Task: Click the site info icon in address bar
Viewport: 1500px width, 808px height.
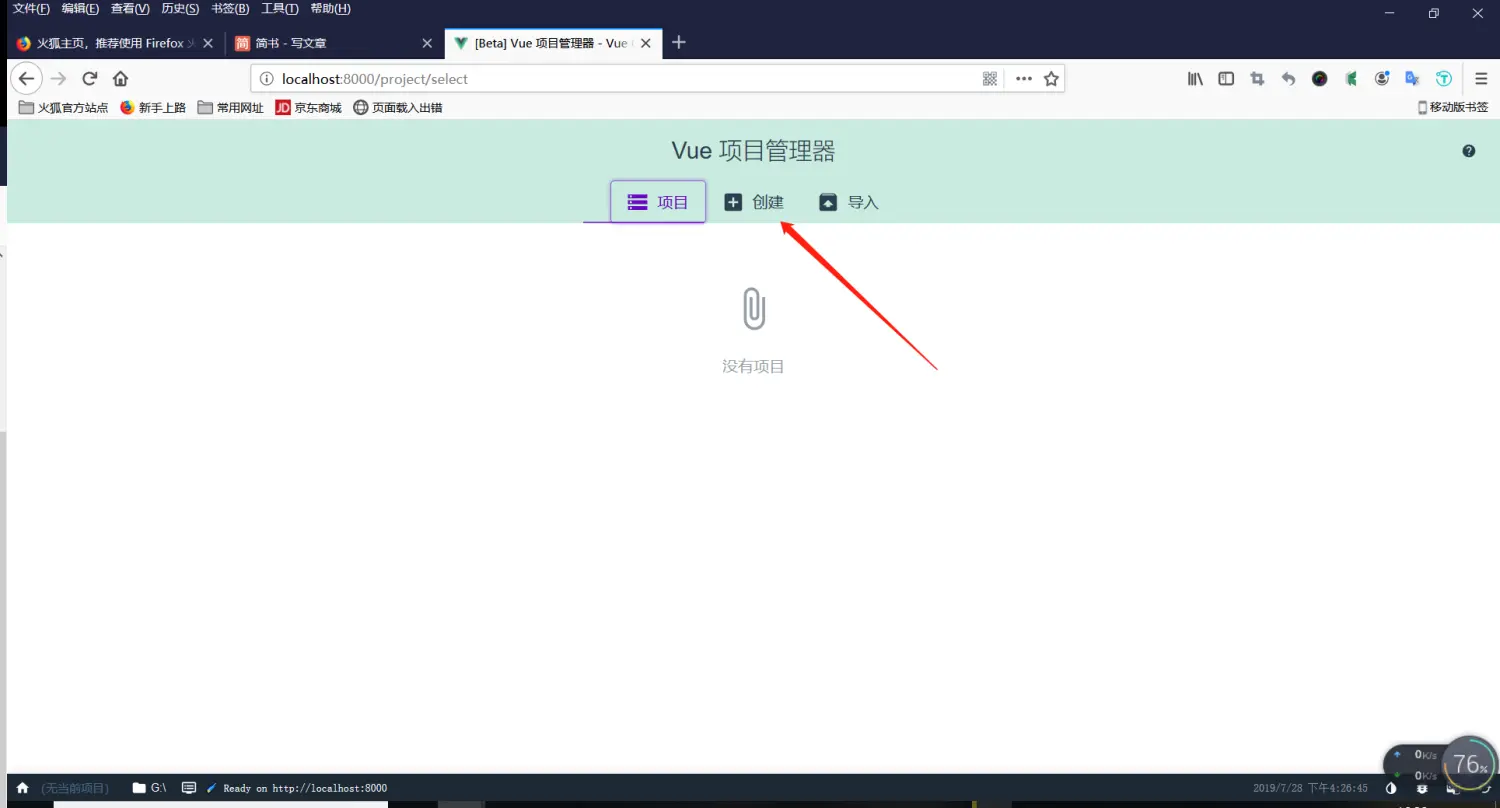Action: [x=266, y=79]
